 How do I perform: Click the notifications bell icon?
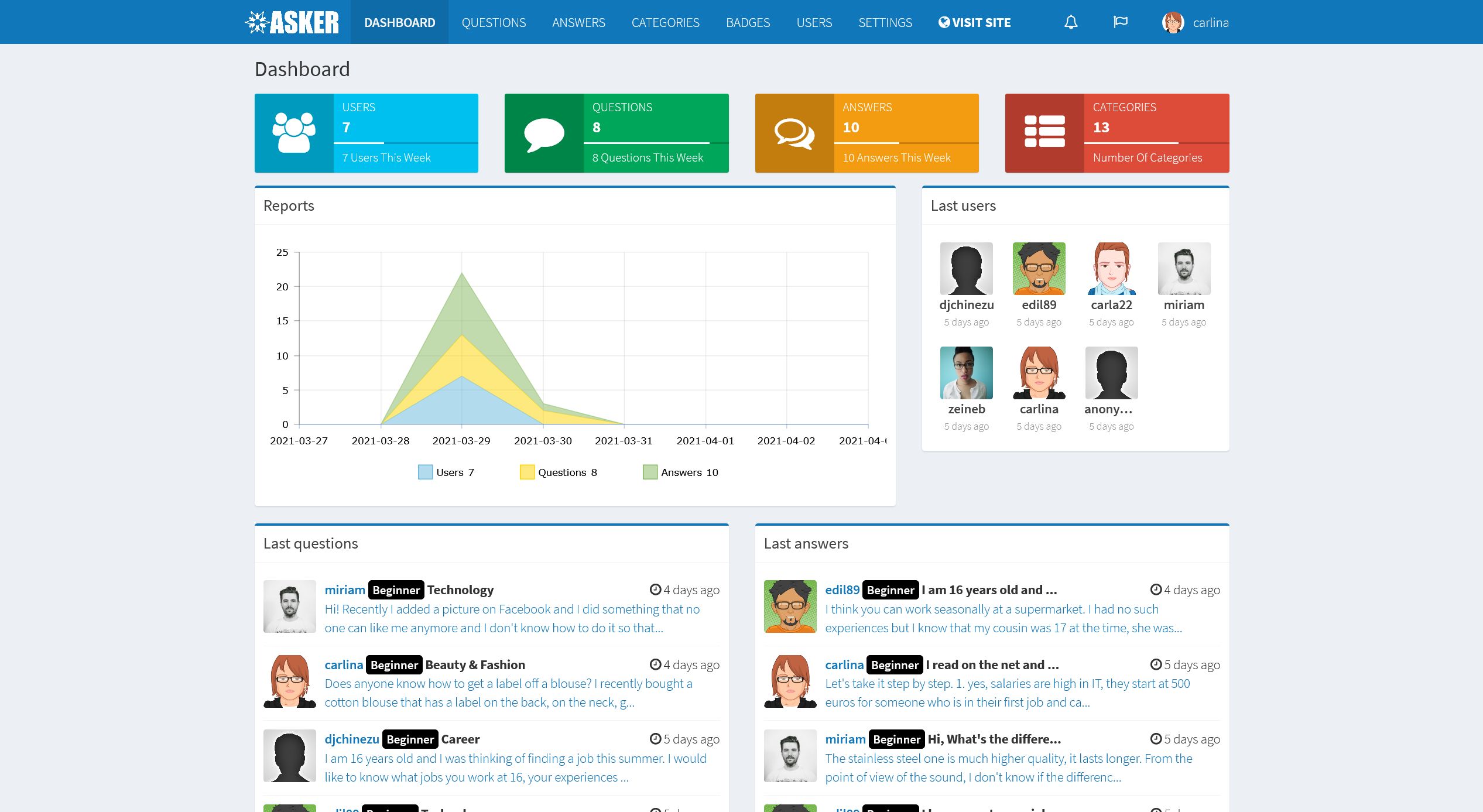[x=1070, y=22]
